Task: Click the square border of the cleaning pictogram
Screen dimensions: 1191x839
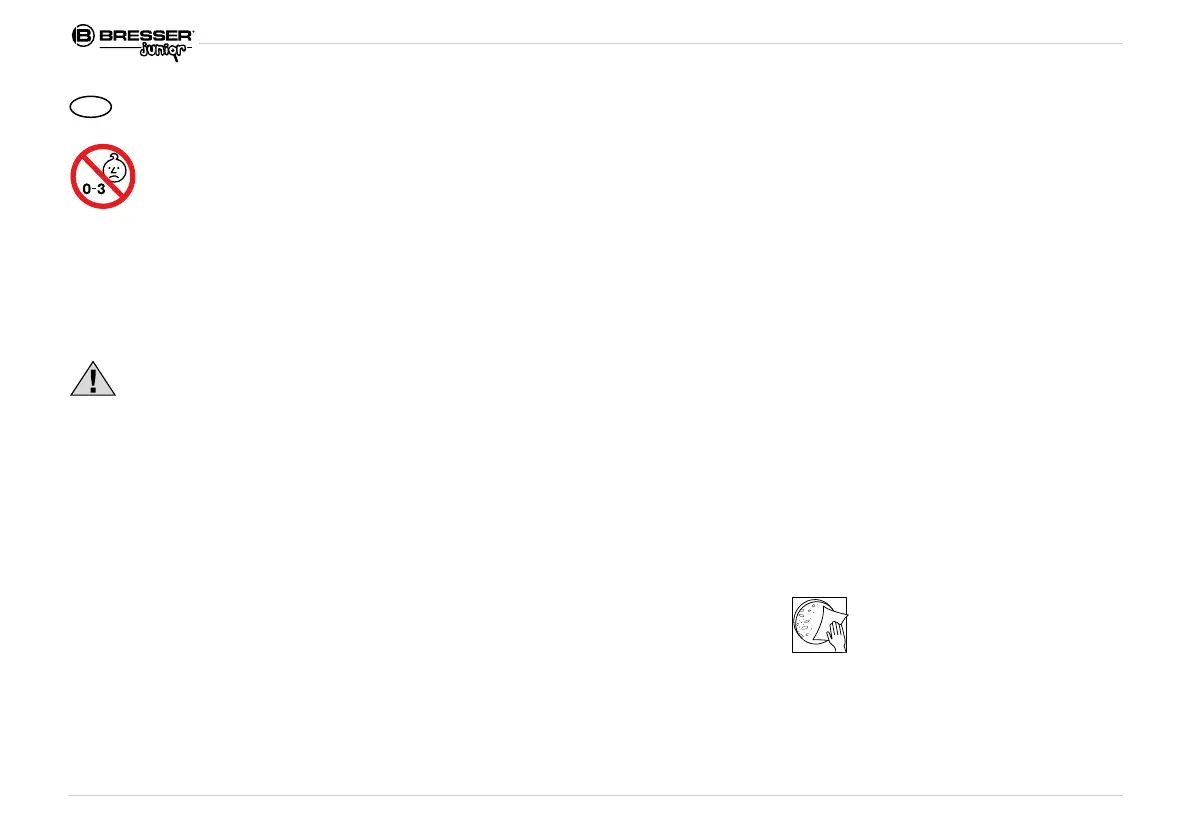Action: 793,625
